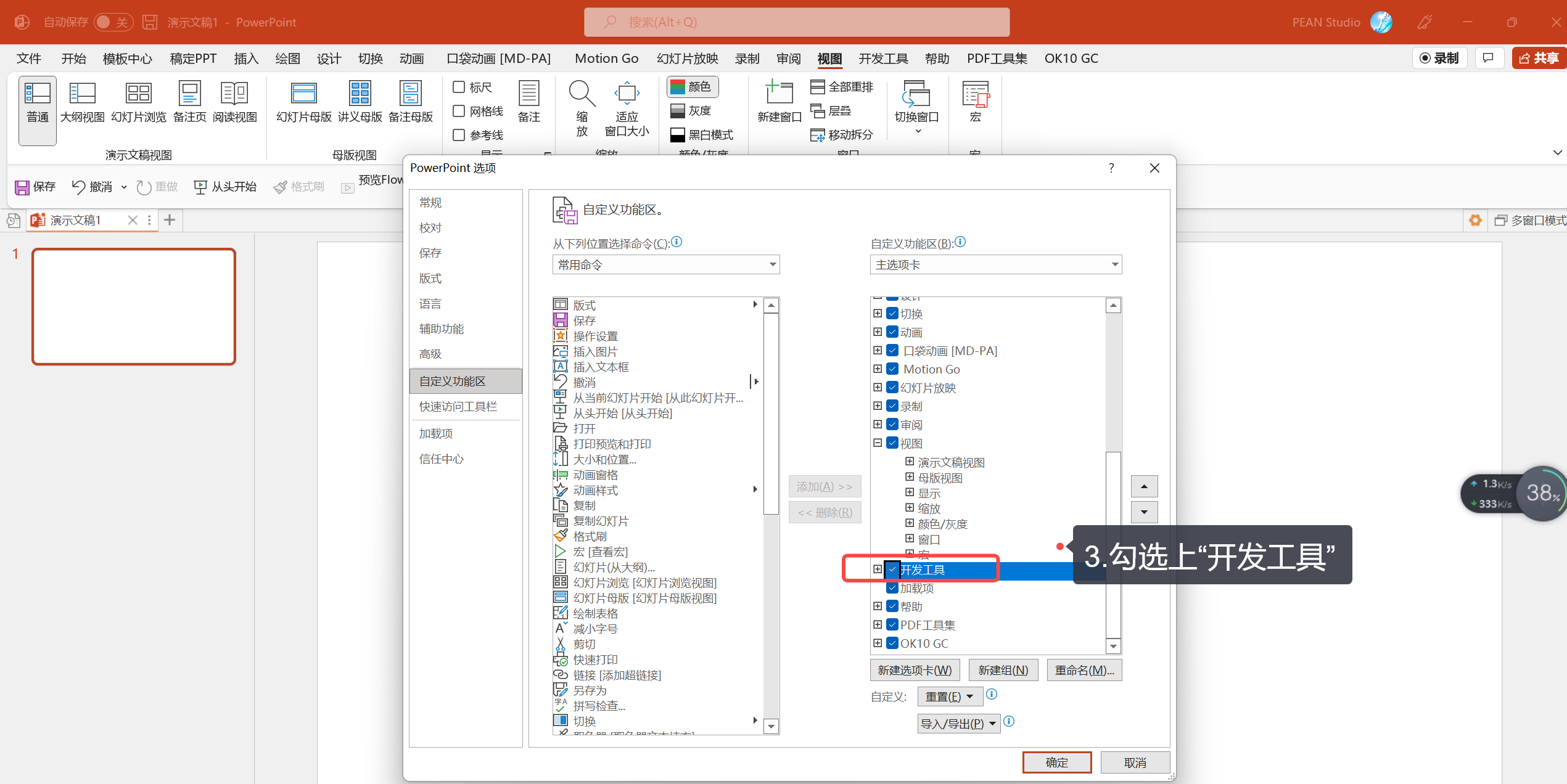Open the 主选项卡 ribbon dropdown
Viewport: 1567px width, 784px height.
995,265
